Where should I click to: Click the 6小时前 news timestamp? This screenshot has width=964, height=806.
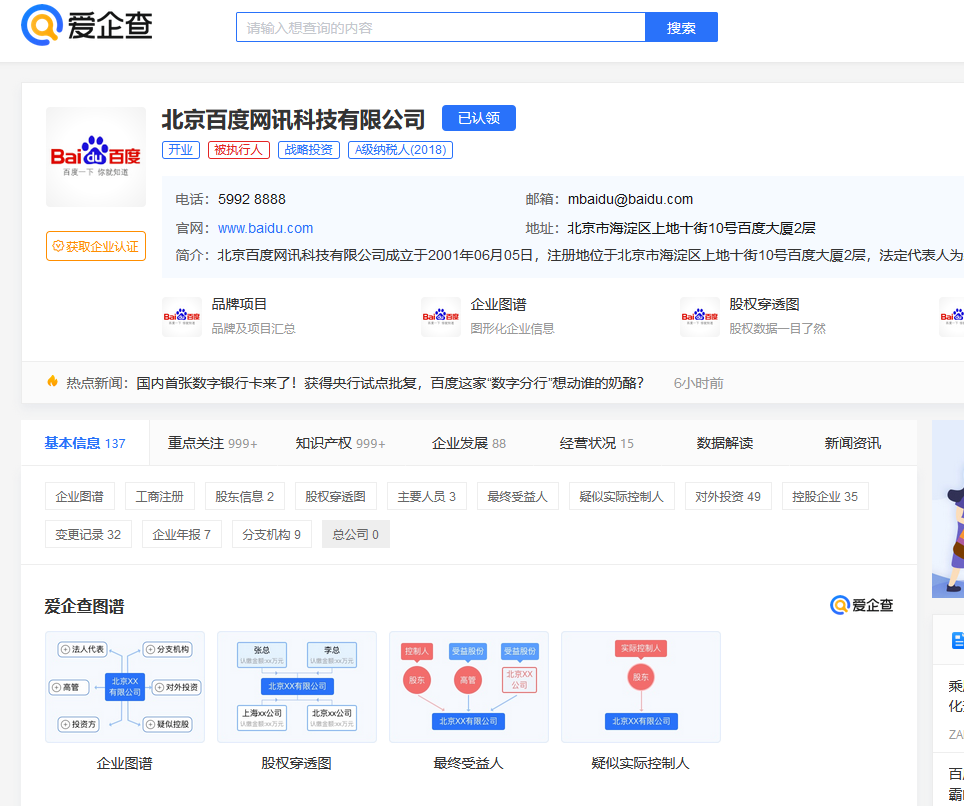point(698,383)
